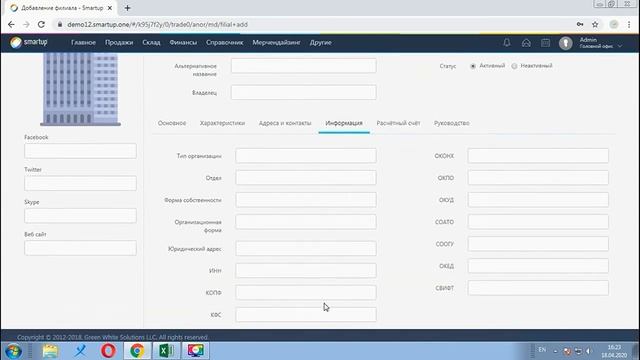Open the screen recorder taskbar icon
The width and height of the screenshot is (640, 360).
pos(196,351)
